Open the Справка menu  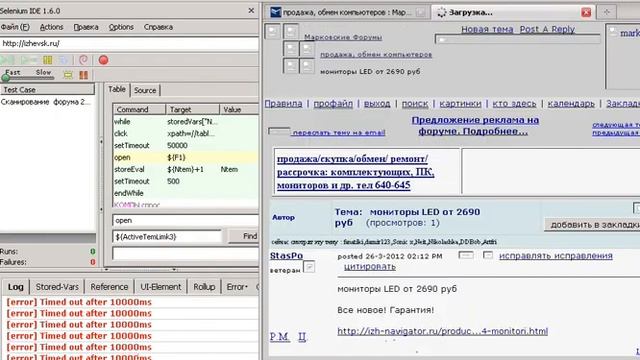coord(158,27)
